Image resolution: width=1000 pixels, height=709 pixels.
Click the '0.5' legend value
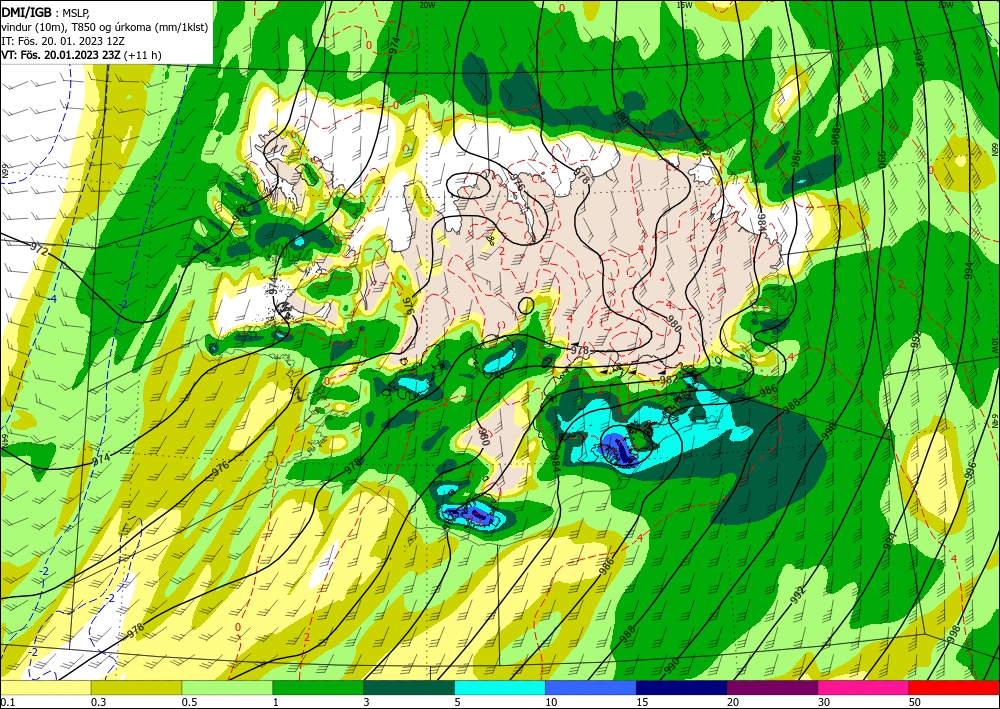(x=189, y=702)
